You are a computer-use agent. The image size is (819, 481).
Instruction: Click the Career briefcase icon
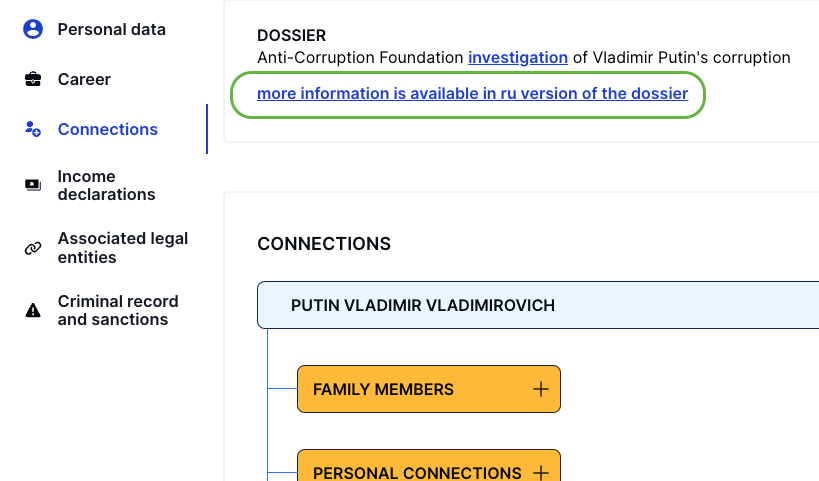click(33, 79)
